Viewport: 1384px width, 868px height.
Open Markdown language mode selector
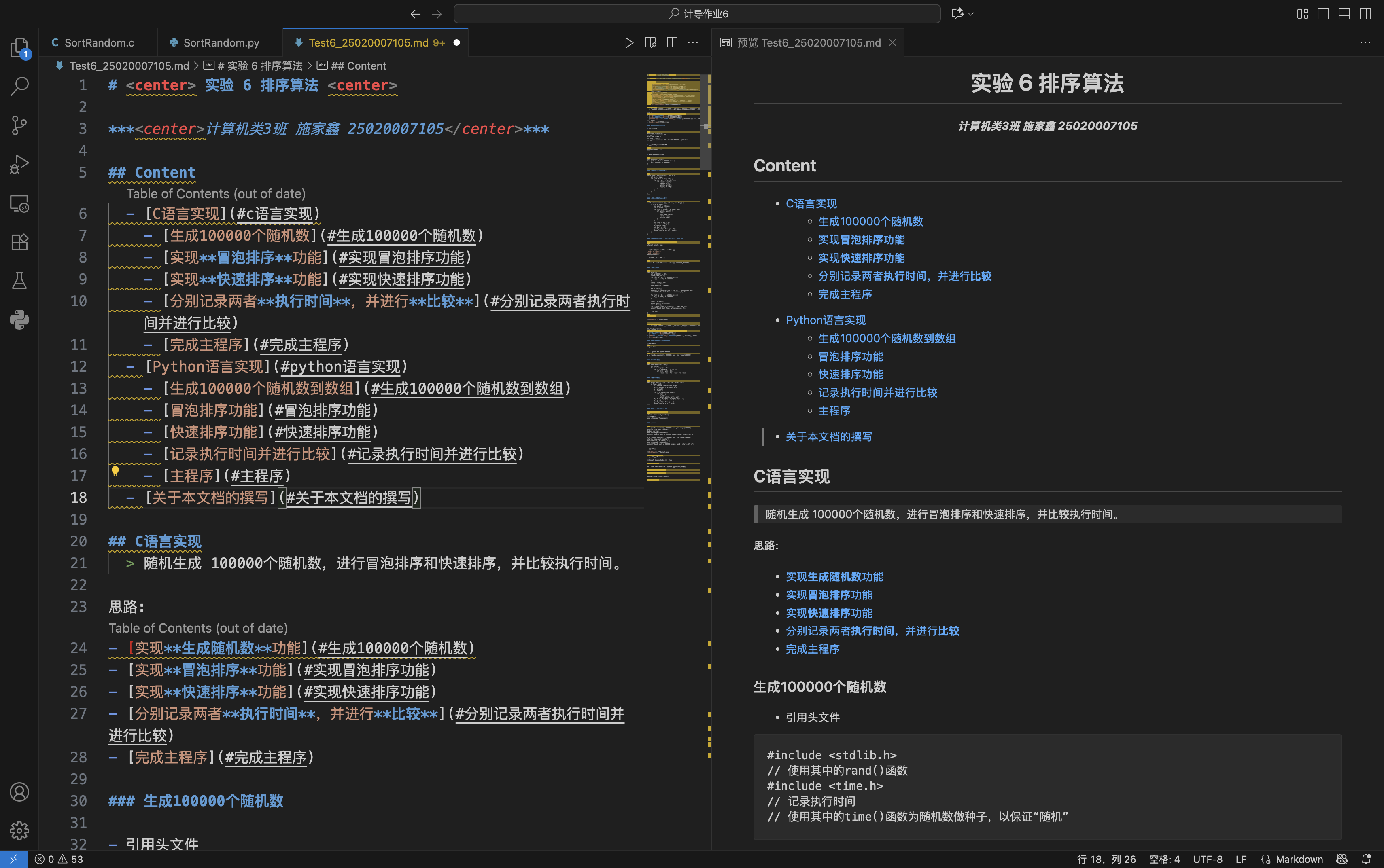1299,859
